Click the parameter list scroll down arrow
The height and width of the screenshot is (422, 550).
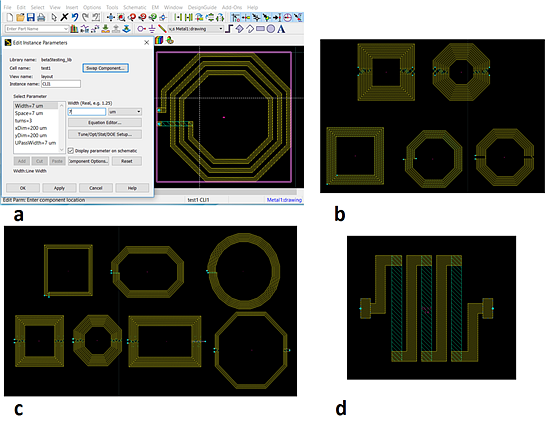click(x=62, y=150)
